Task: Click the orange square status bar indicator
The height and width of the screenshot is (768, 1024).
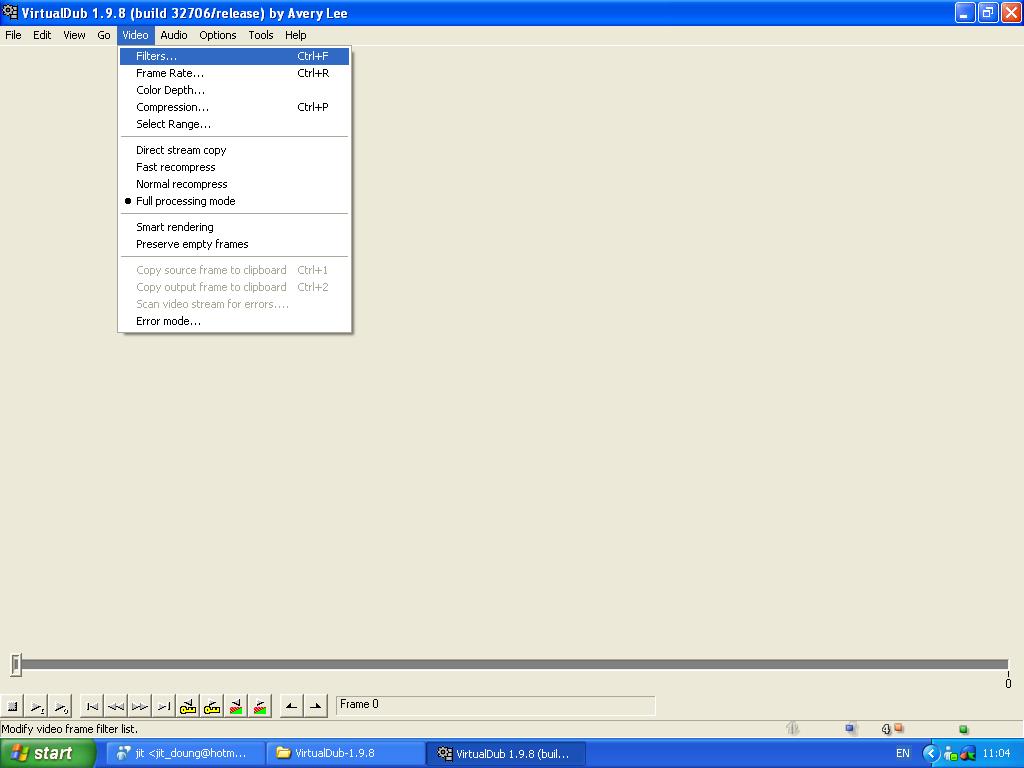Action: pos(899,728)
